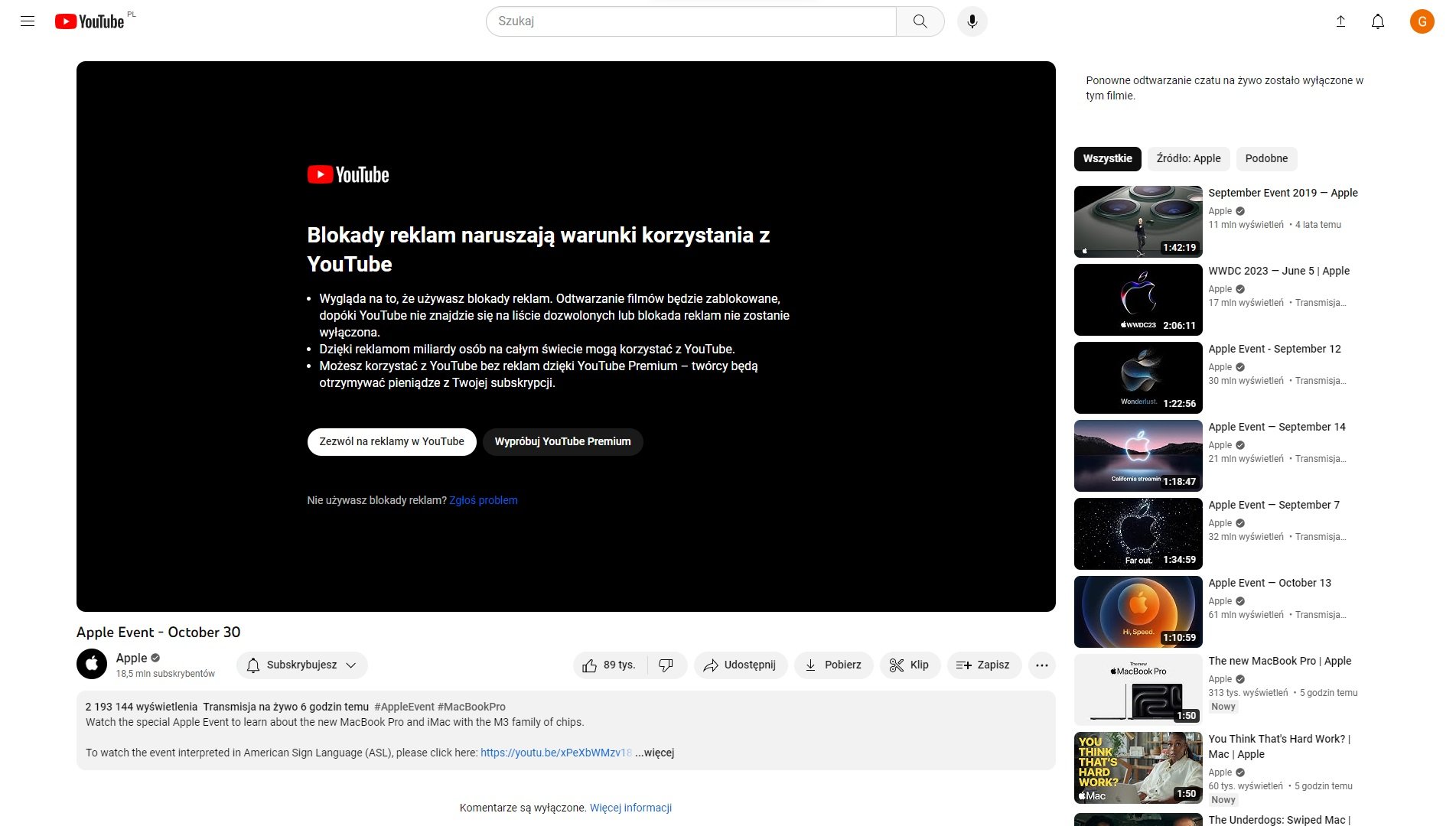
Task: Open more actions three-dots menu
Action: tap(1041, 665)
